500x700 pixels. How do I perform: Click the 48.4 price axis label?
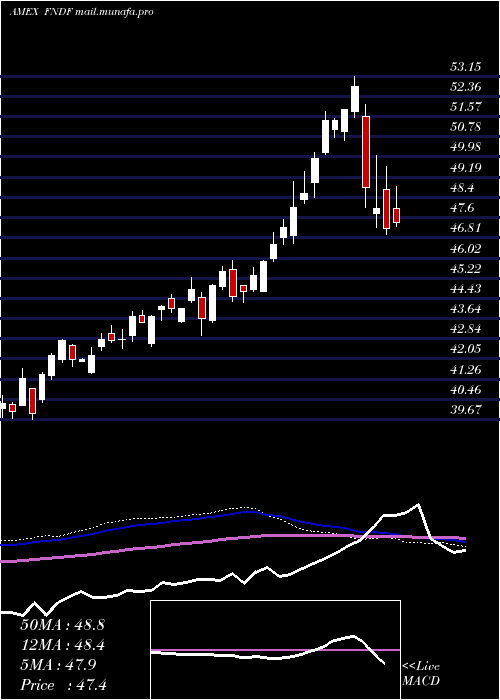462,188
